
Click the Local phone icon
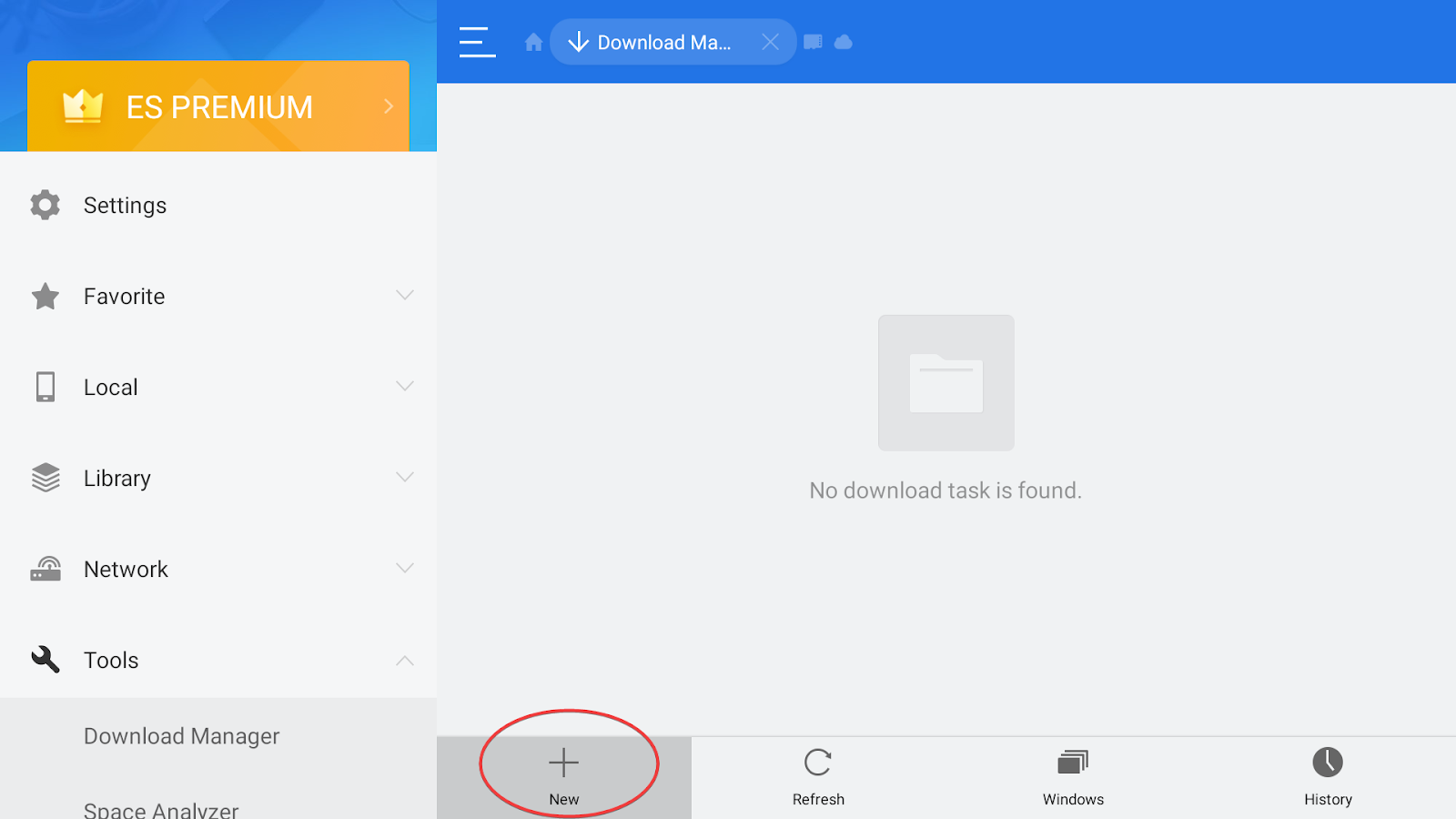click(45, 387)
